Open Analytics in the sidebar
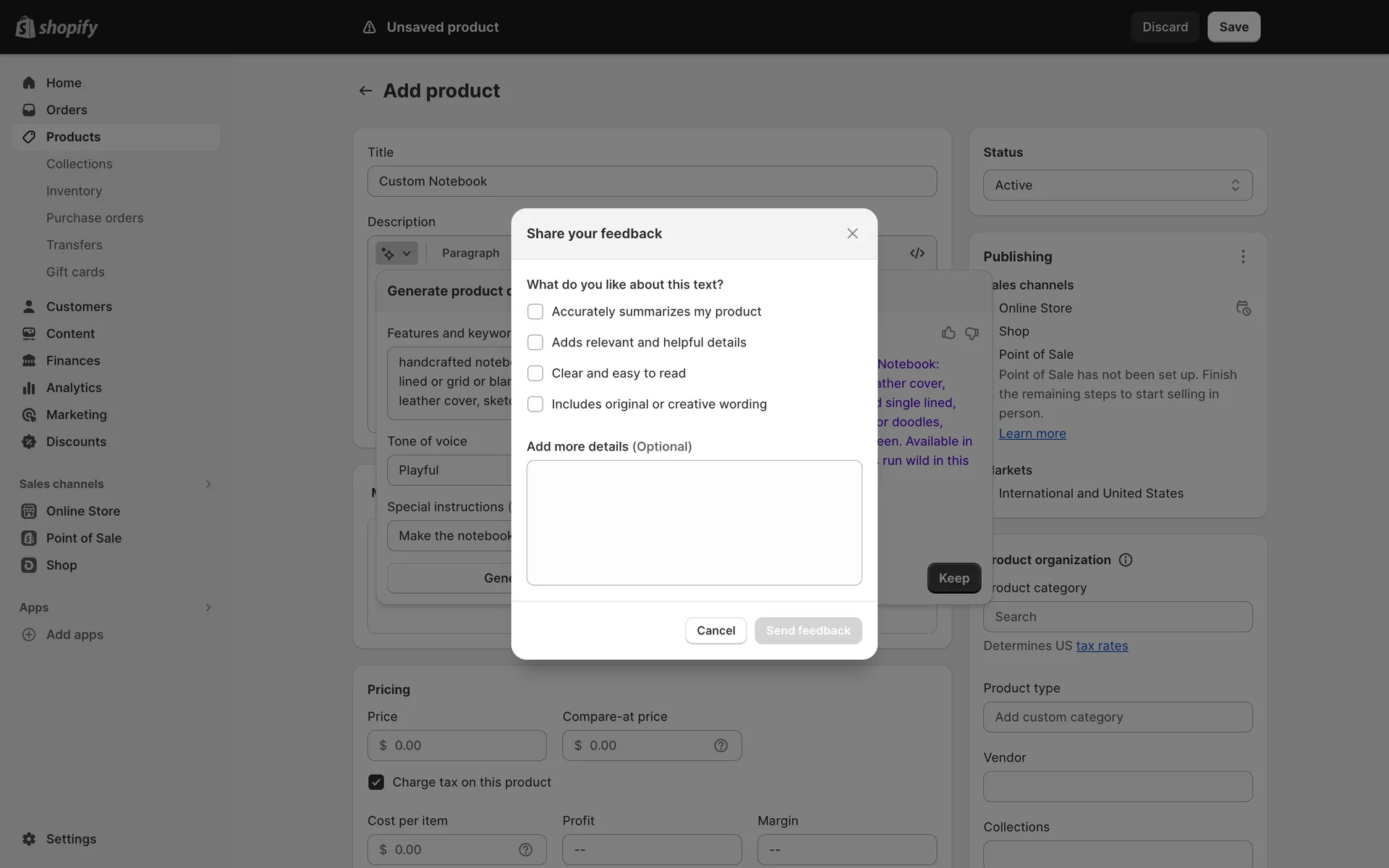Viewport: 1389px width, 868px height. tap(74, 388)
